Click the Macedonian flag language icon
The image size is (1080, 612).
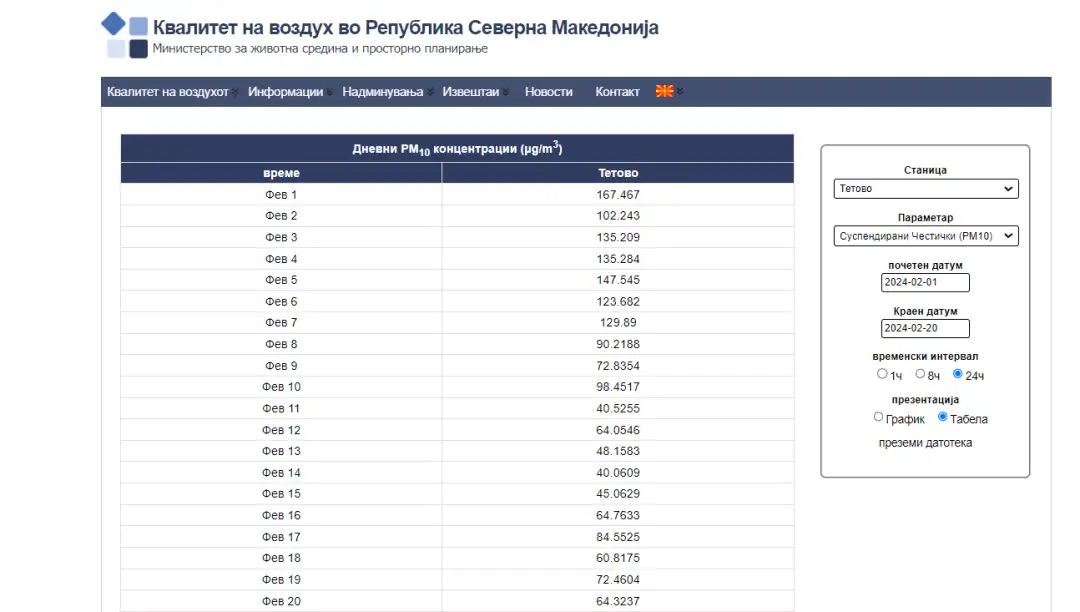(x=664, y=92)
